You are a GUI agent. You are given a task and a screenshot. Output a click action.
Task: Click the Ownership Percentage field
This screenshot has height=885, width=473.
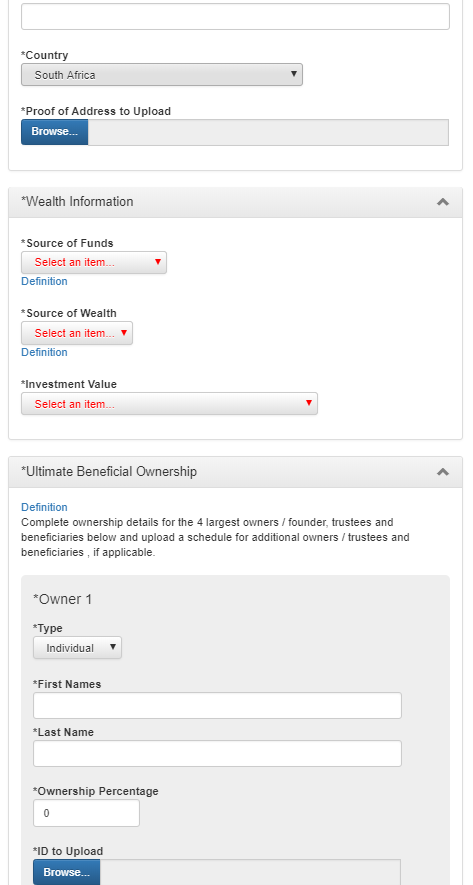(86, 813)
